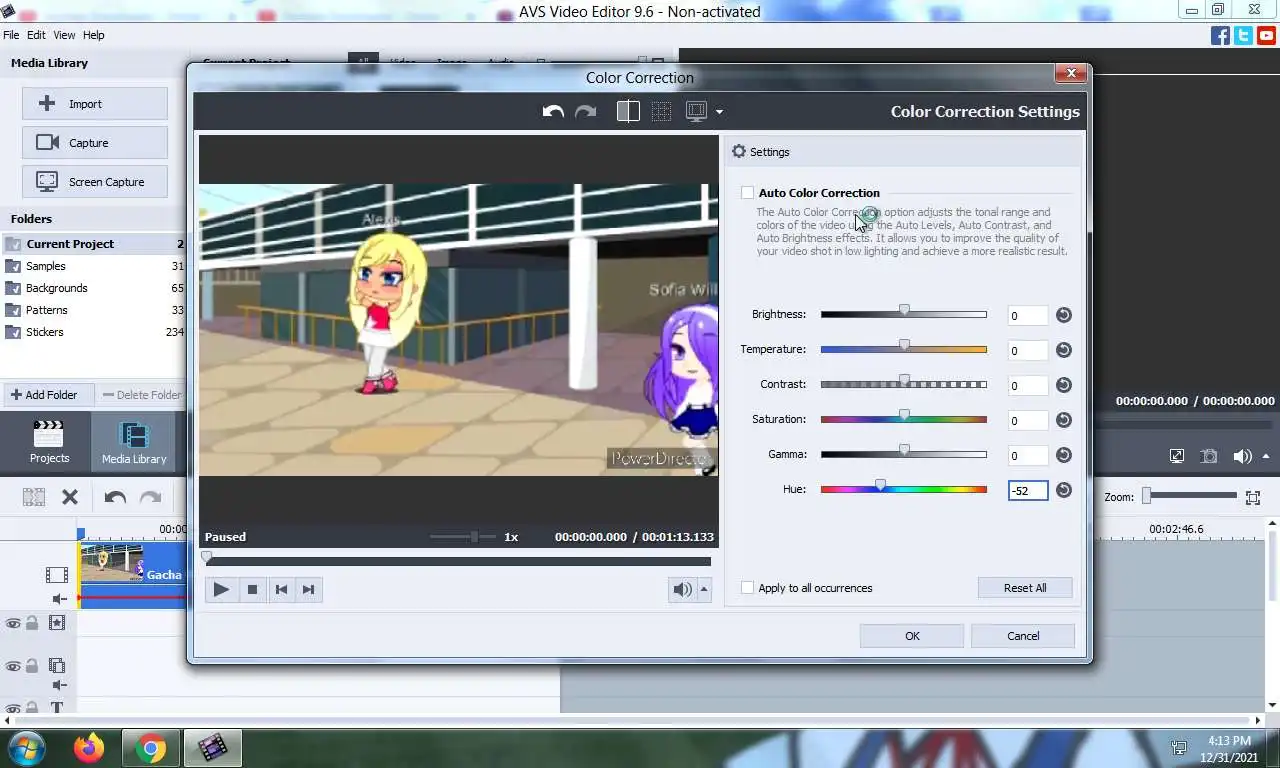Reset the Contrast value
Viewport: 1280px width, 768px height.
pyautogui.click(x=1064, y=385)
